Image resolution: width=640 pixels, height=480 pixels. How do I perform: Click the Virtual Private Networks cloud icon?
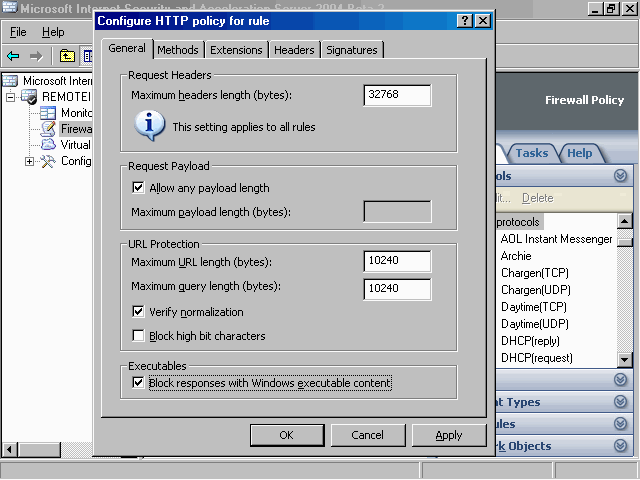tap(48, 145)
